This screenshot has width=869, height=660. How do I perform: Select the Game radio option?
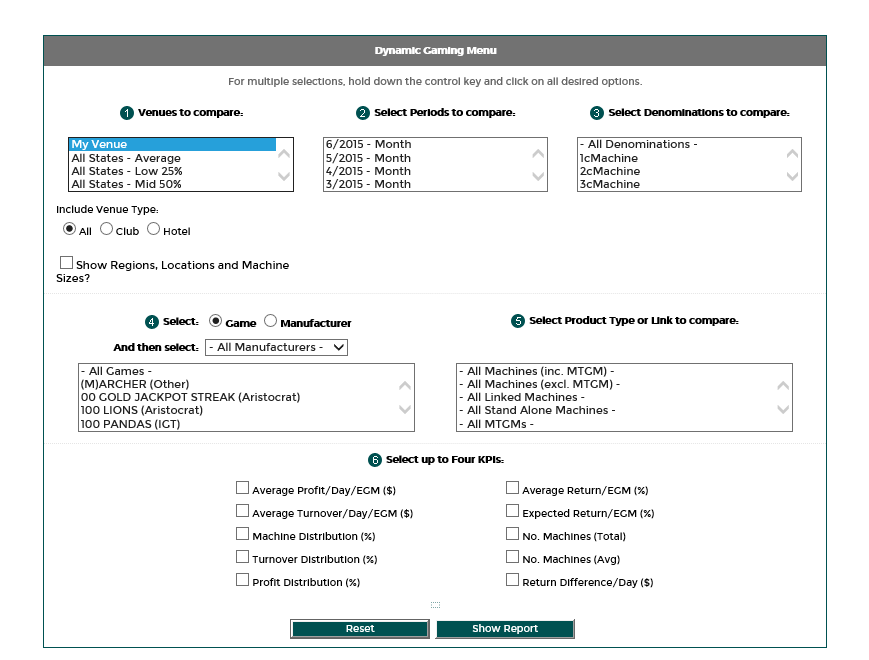pos(216,321)
